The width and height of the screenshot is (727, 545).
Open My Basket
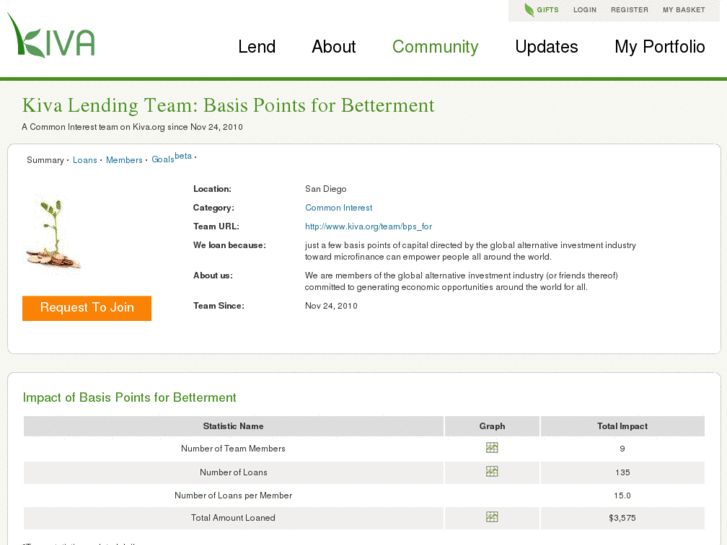pyautogui.click(x=683, y=10)
